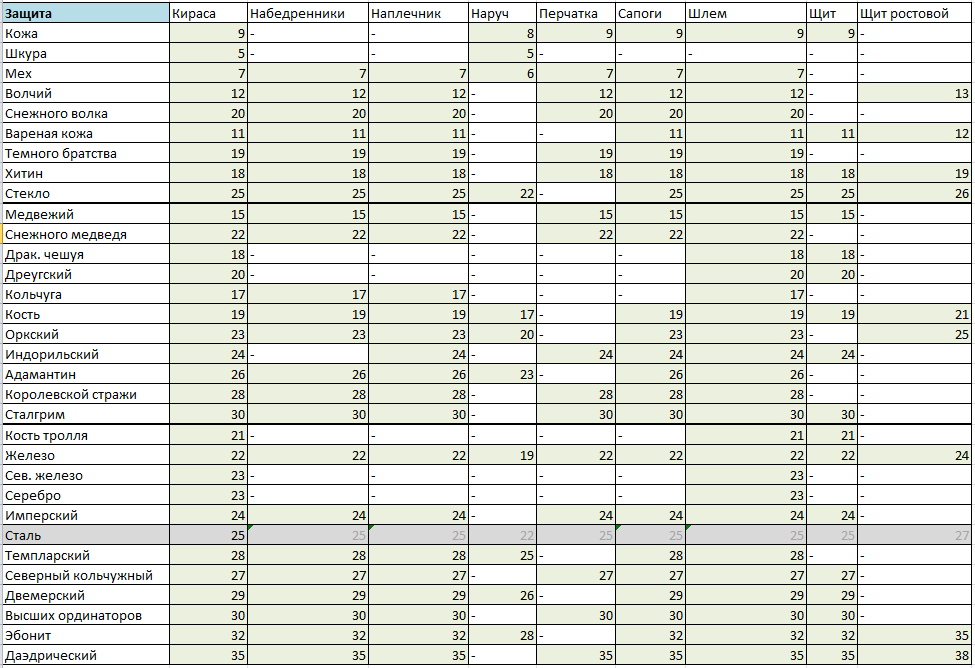Select the 'Мех' row label
The image size is (975, 668).
pyautogui.click(x=86, y=73)
